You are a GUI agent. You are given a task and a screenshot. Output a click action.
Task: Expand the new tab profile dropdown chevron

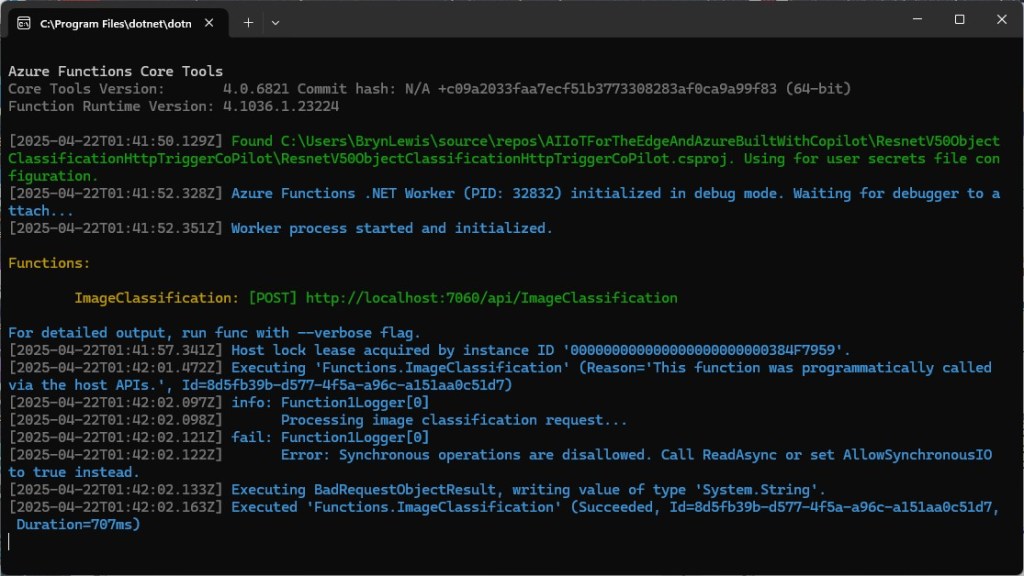[x=277, y=22]
